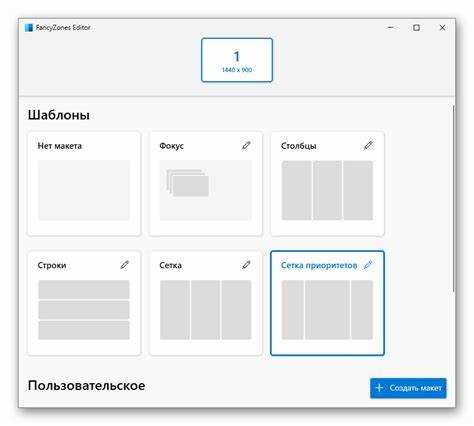Image resolution: width=474 pixels, height=426 pixels.
Task: Close the FancyZones Editor window
Action: (442, 28)
